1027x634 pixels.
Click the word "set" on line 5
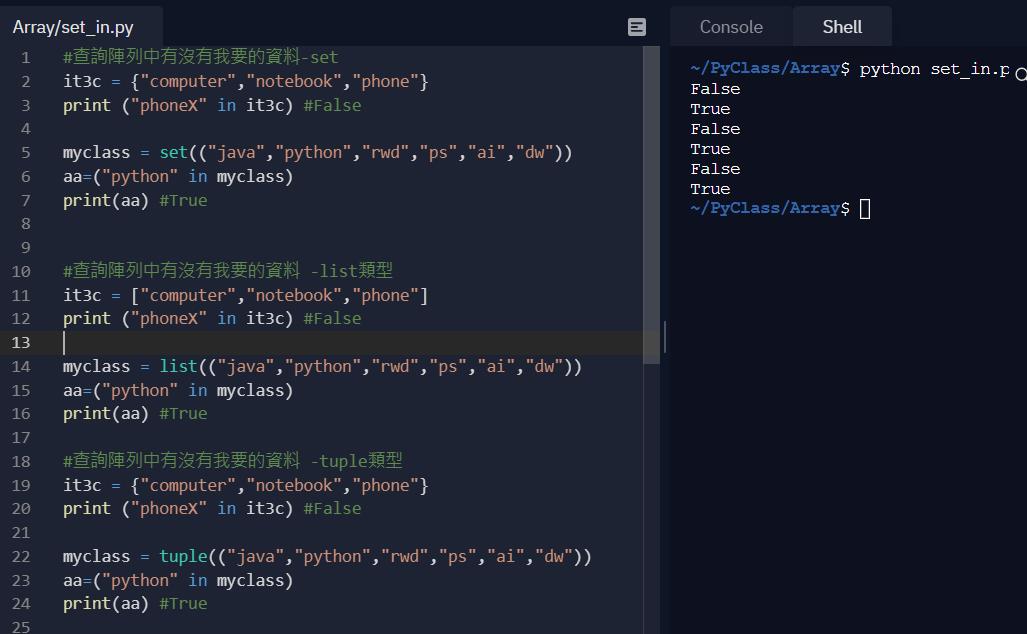point(174,153)
